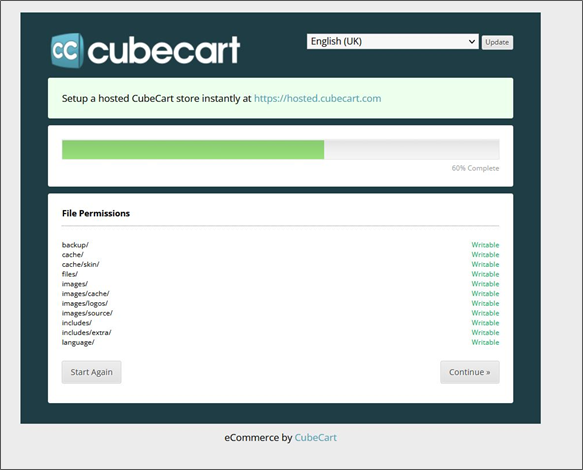Select the includes/extra/ folder entry
This screenshot has height=470, width=583.
[x=86, y=332]
